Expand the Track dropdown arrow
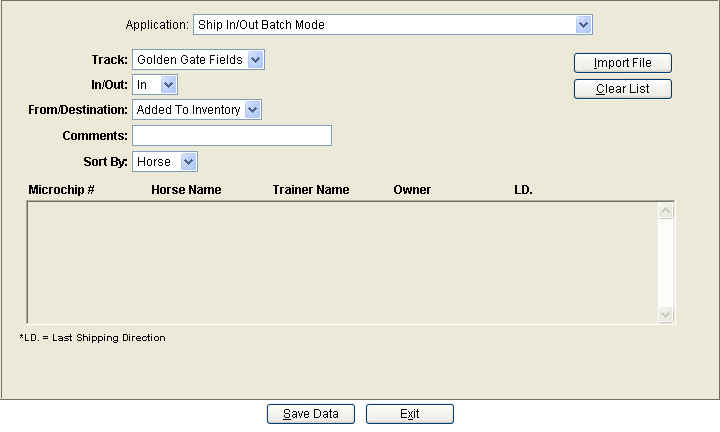Viewport: 720px width, 432px height. coord(255,60)
